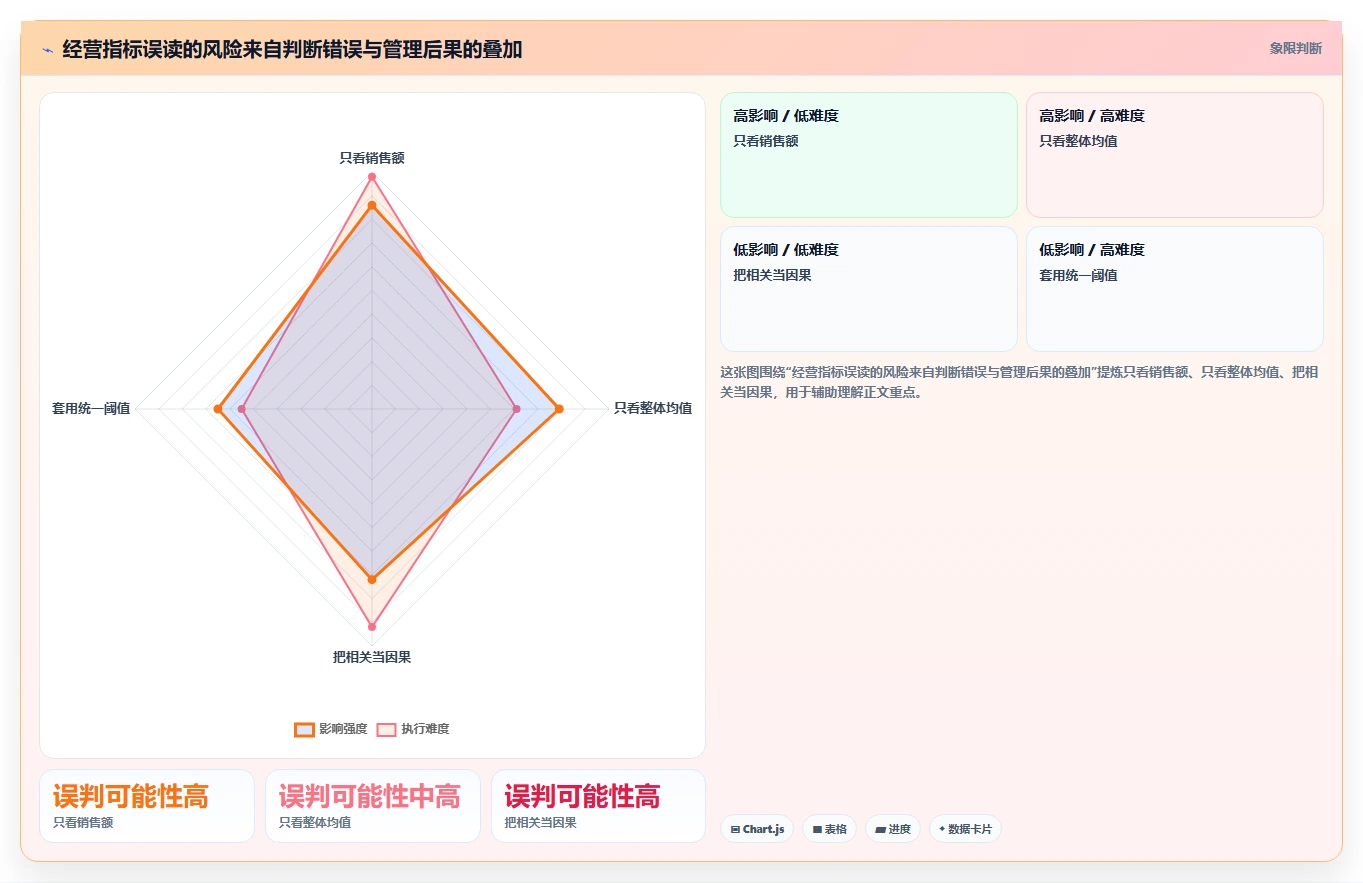The width and height of the screenshot is (1363, 883).
Task: Open the 高影响 / 高难度 quadrant card
Action: (1174, 155)
